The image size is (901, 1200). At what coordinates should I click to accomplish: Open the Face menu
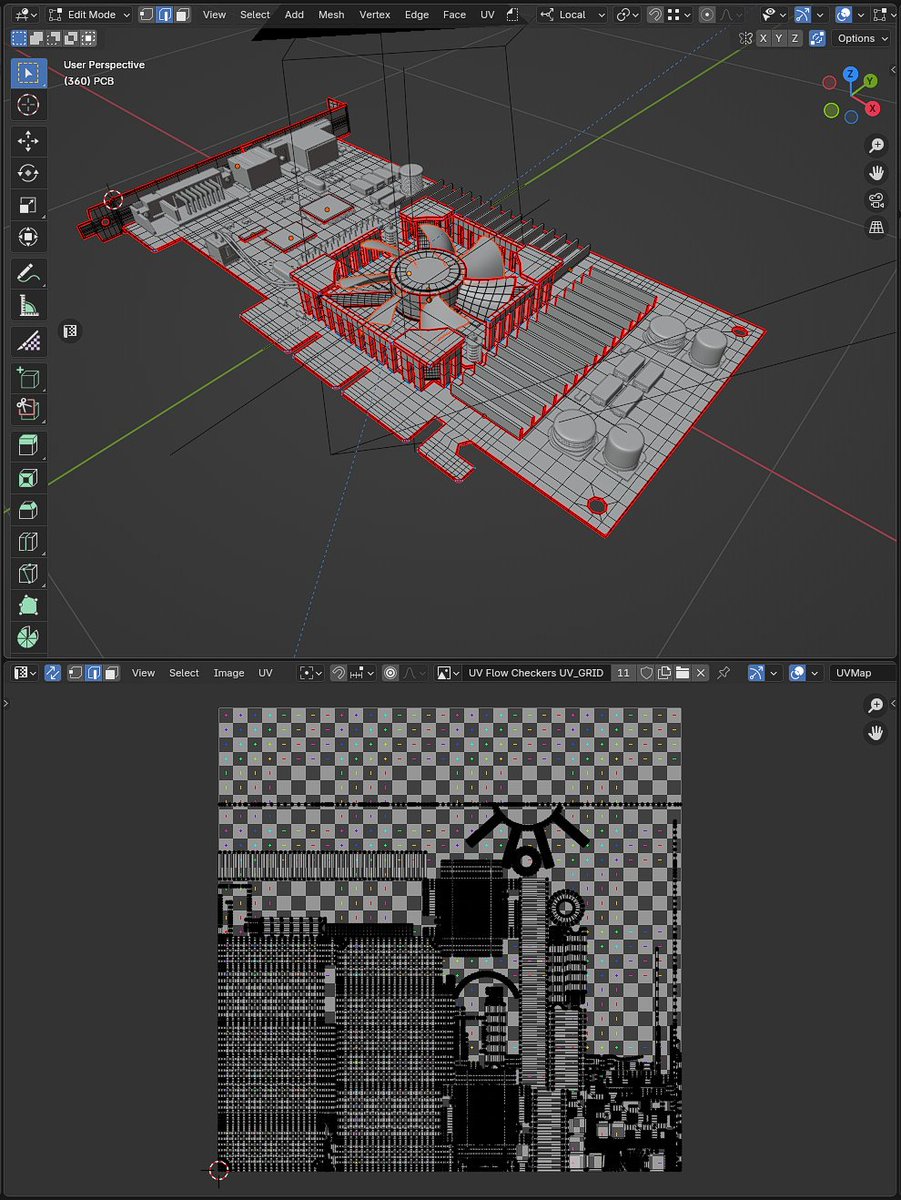(454, 15)
